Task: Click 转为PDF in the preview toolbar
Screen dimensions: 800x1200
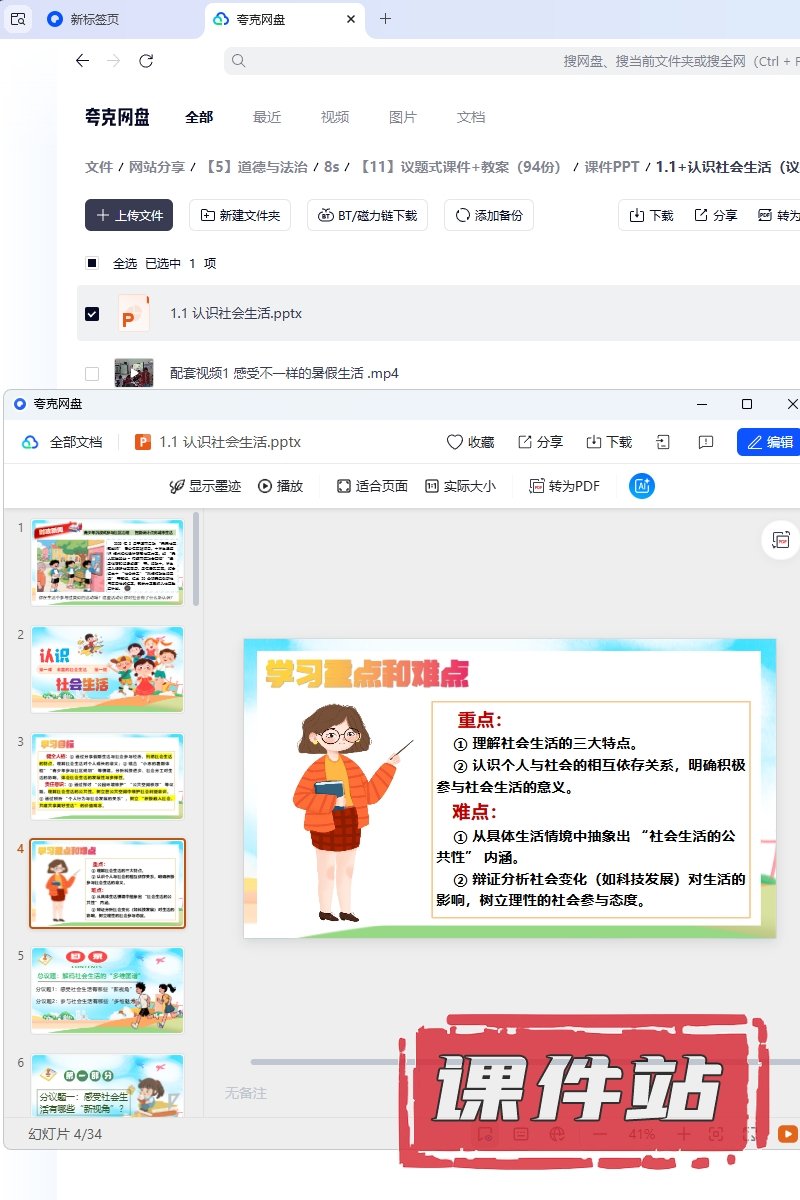Action: 565,486
